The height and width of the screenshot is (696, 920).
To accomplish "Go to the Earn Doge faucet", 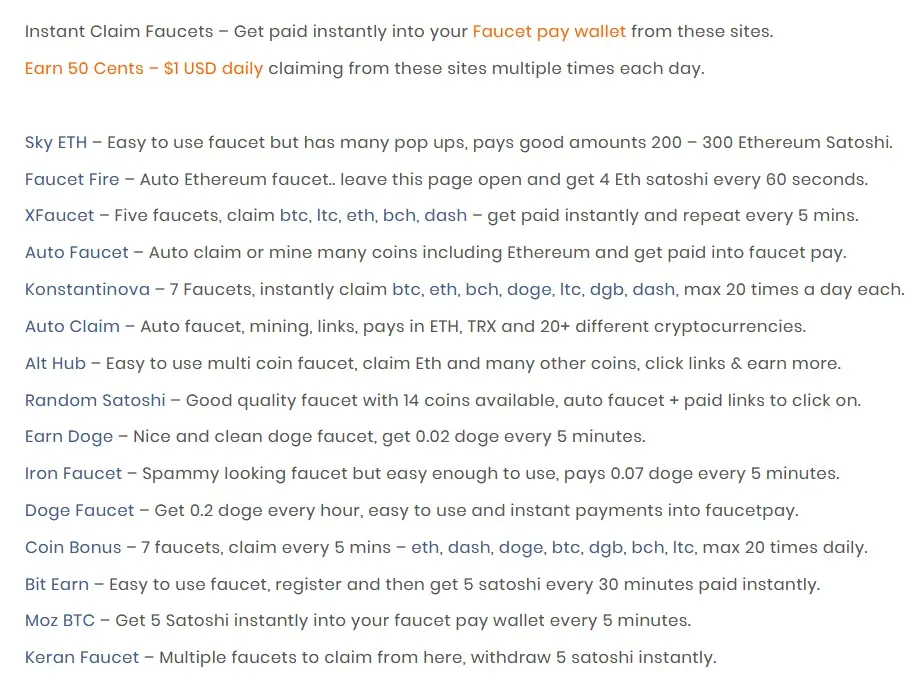I will 69,437.
